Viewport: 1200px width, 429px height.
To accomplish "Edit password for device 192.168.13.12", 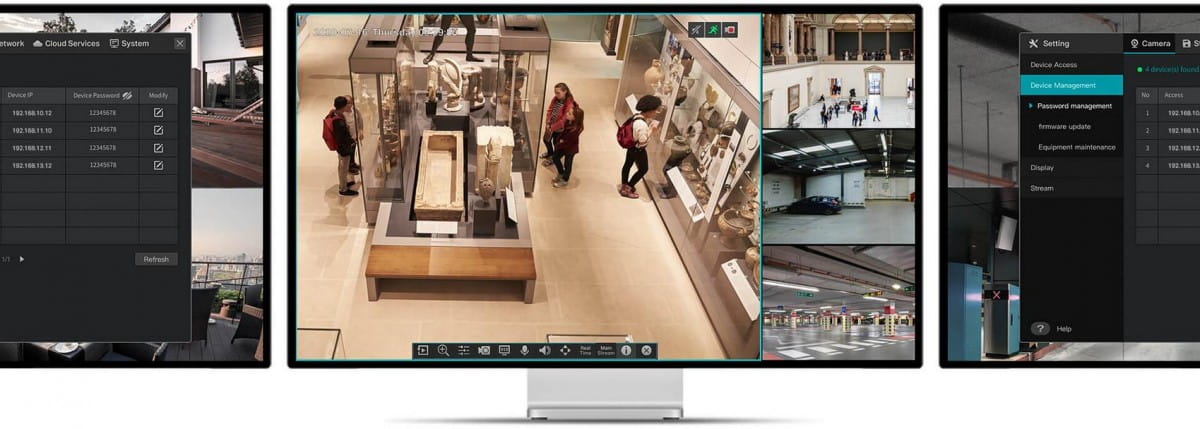I will tap(158, 165).
